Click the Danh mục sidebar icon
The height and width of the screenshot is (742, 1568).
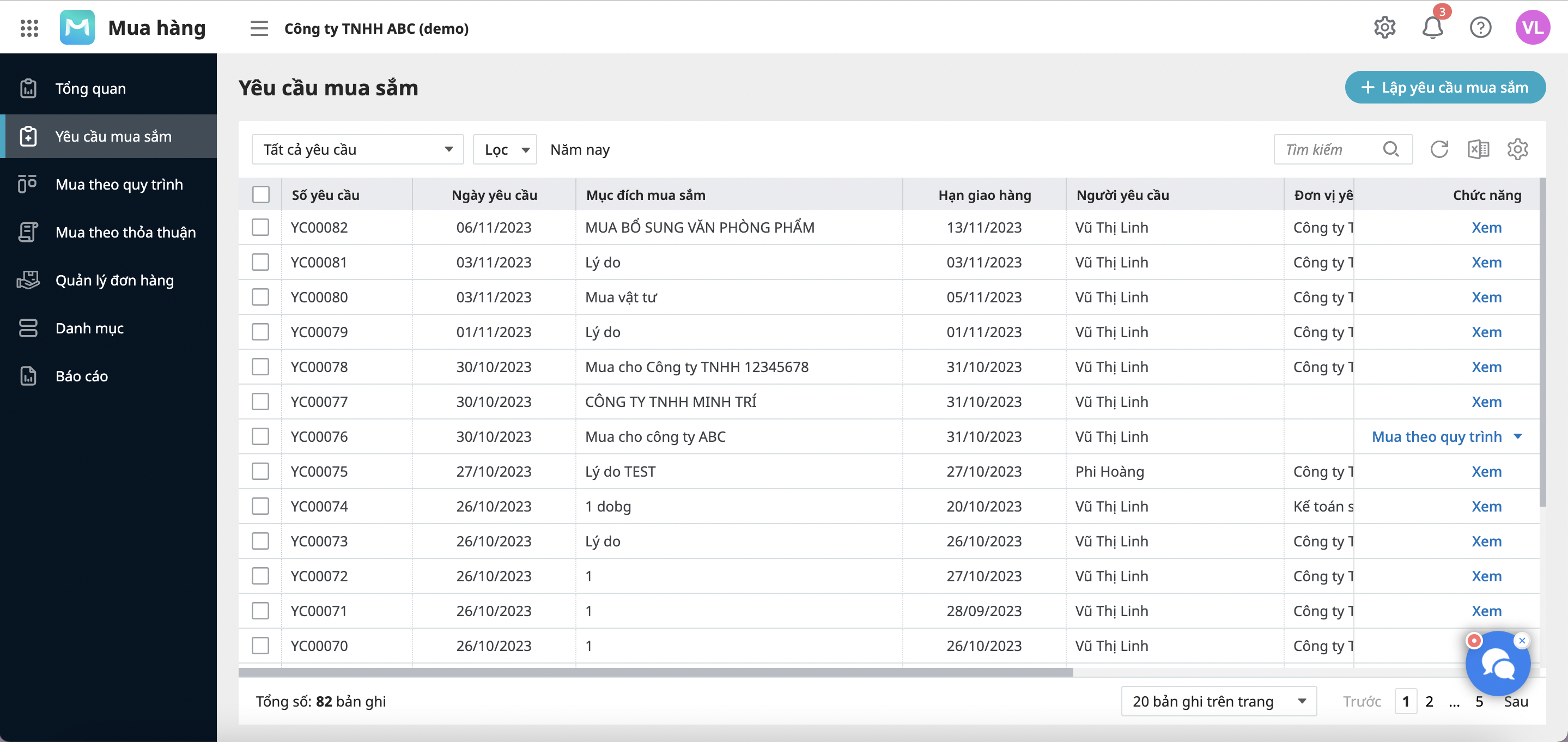pos(28,328)
